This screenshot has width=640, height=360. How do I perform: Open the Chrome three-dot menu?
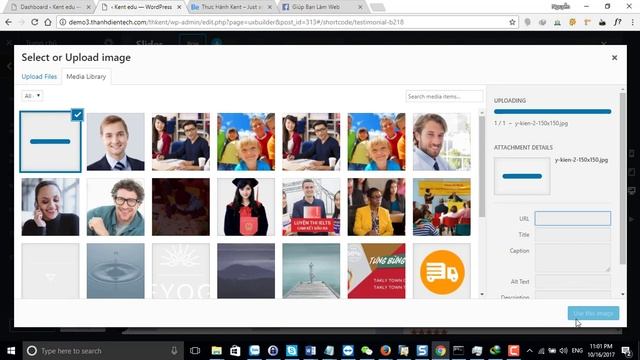coord(632,22)
